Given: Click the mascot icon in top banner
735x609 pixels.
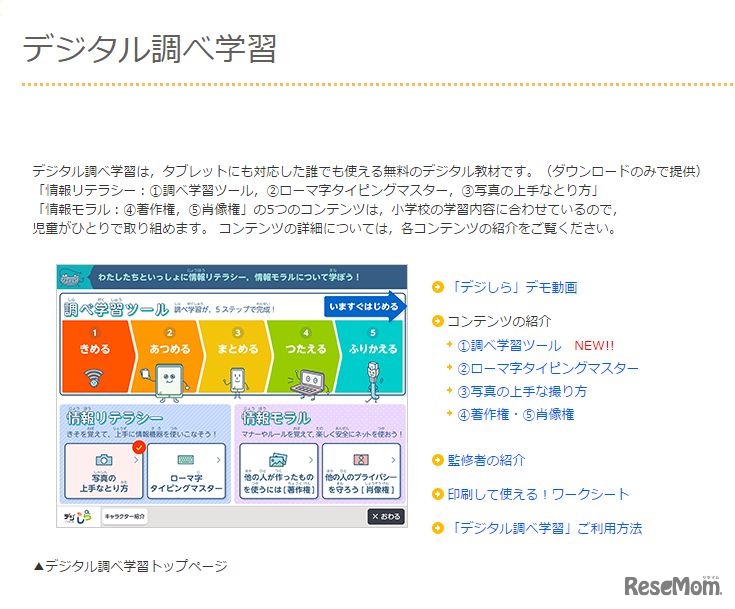Looking at the screenshot, I should click(x=71, y=278).
